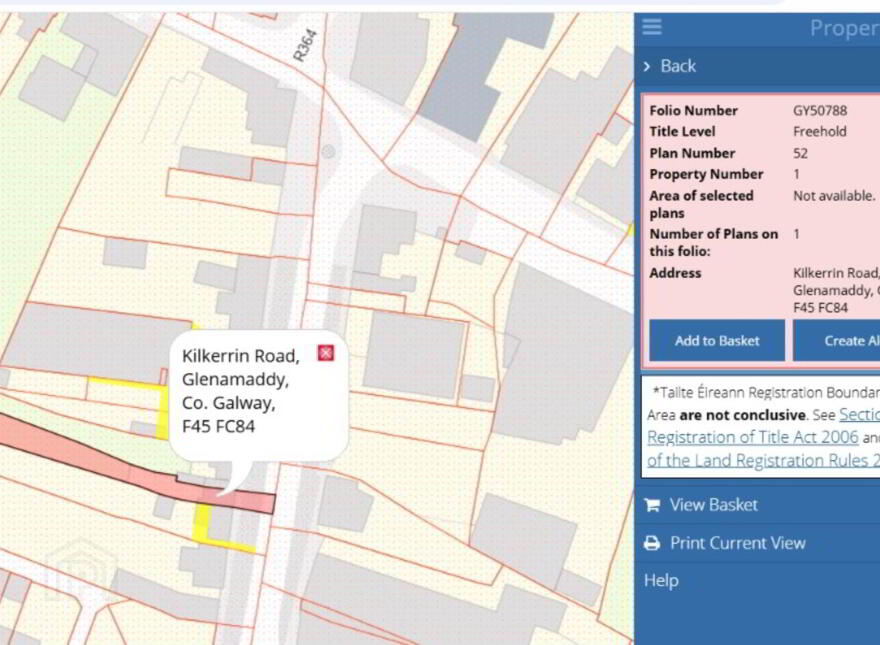Click the roundabout marker on R364 road
This screenshot has width=880, height=645.
pyautogui.click(x=328, y=151)
